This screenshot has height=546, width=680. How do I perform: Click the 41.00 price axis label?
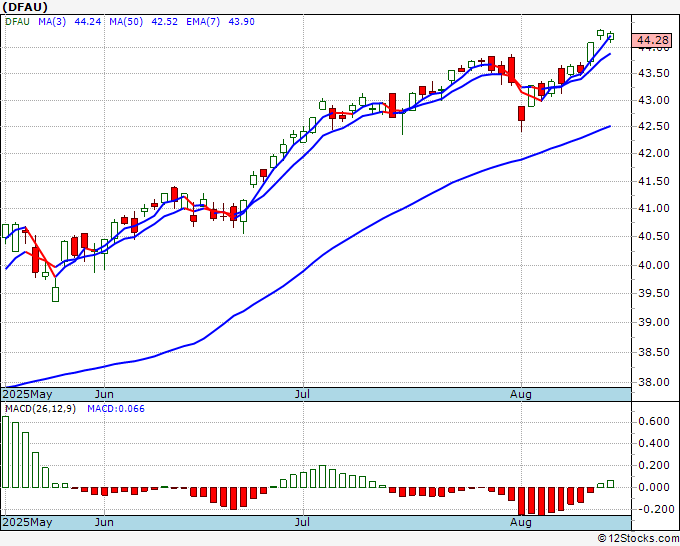pos(654,208)
